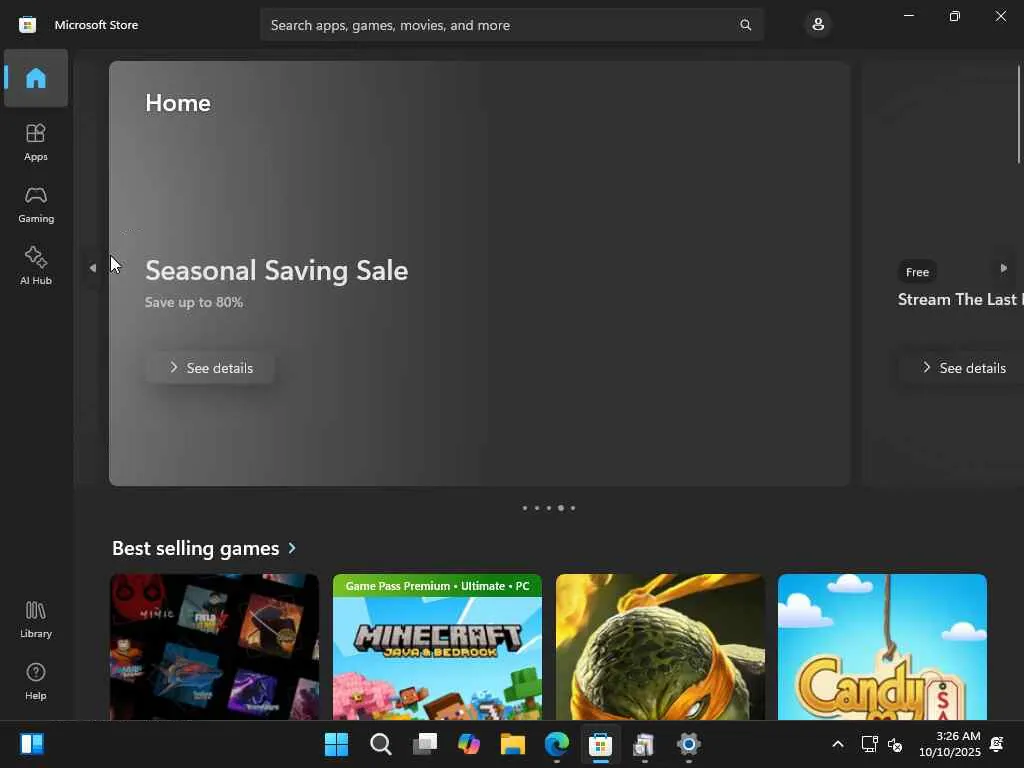
Task: Open the Widgets button in the taskbar corner
Action: tap(31, 744)
